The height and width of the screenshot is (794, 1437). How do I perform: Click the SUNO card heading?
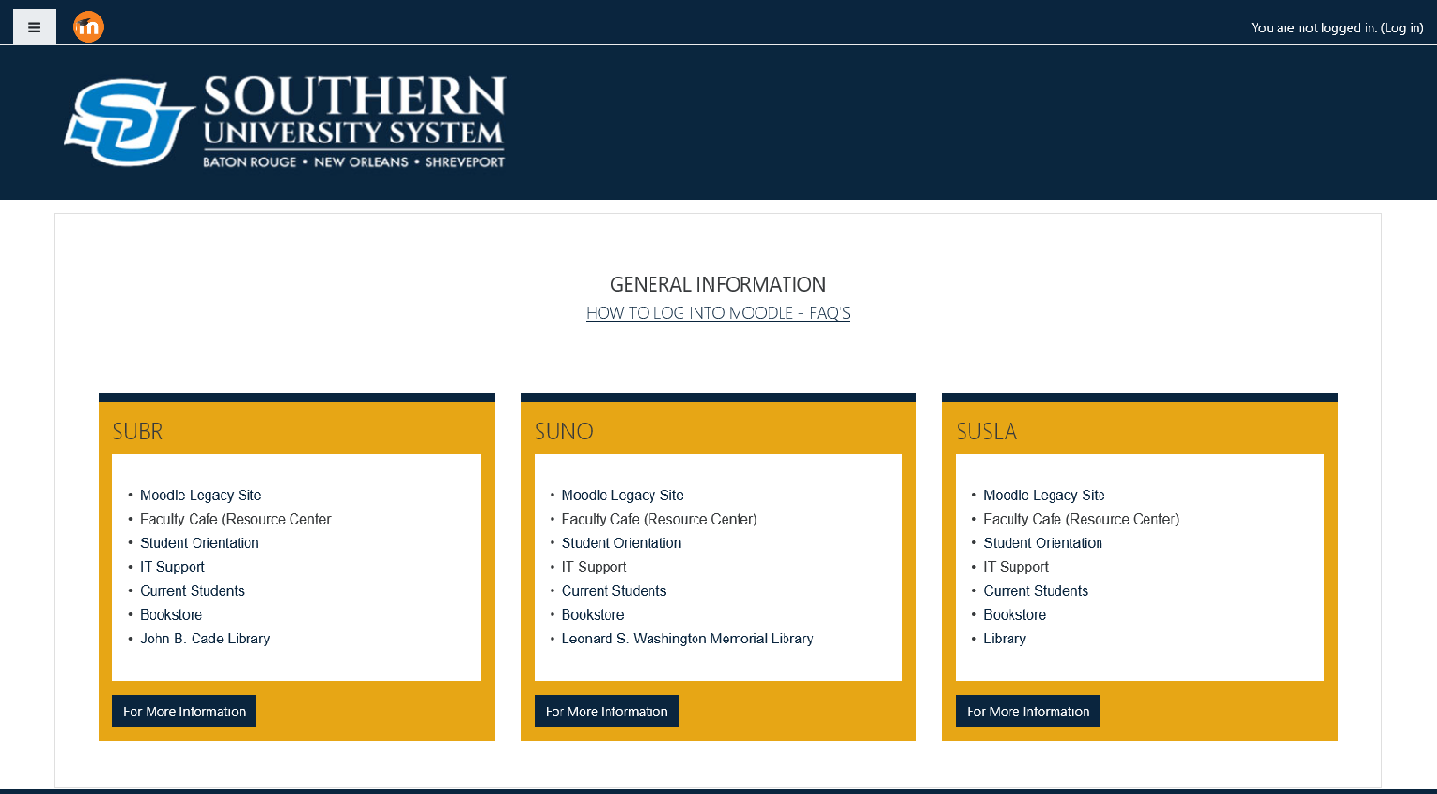coord(564,431)
